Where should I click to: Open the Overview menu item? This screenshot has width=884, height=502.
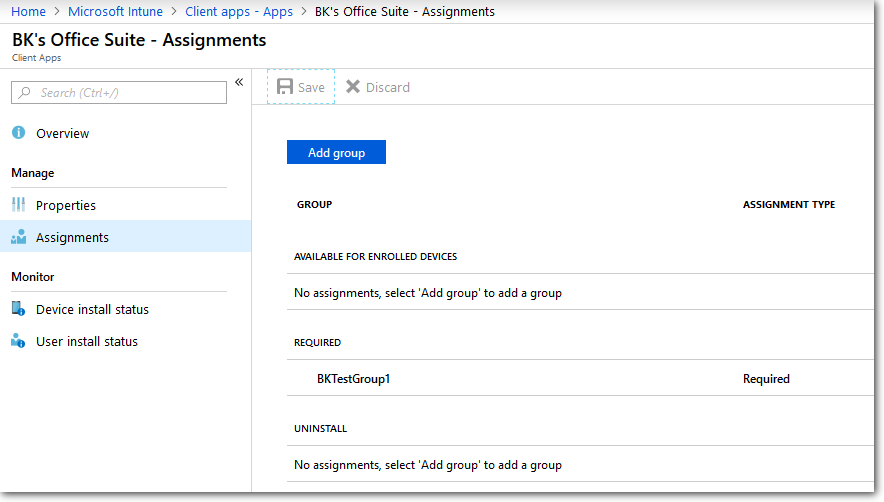(x=62, y=133)
